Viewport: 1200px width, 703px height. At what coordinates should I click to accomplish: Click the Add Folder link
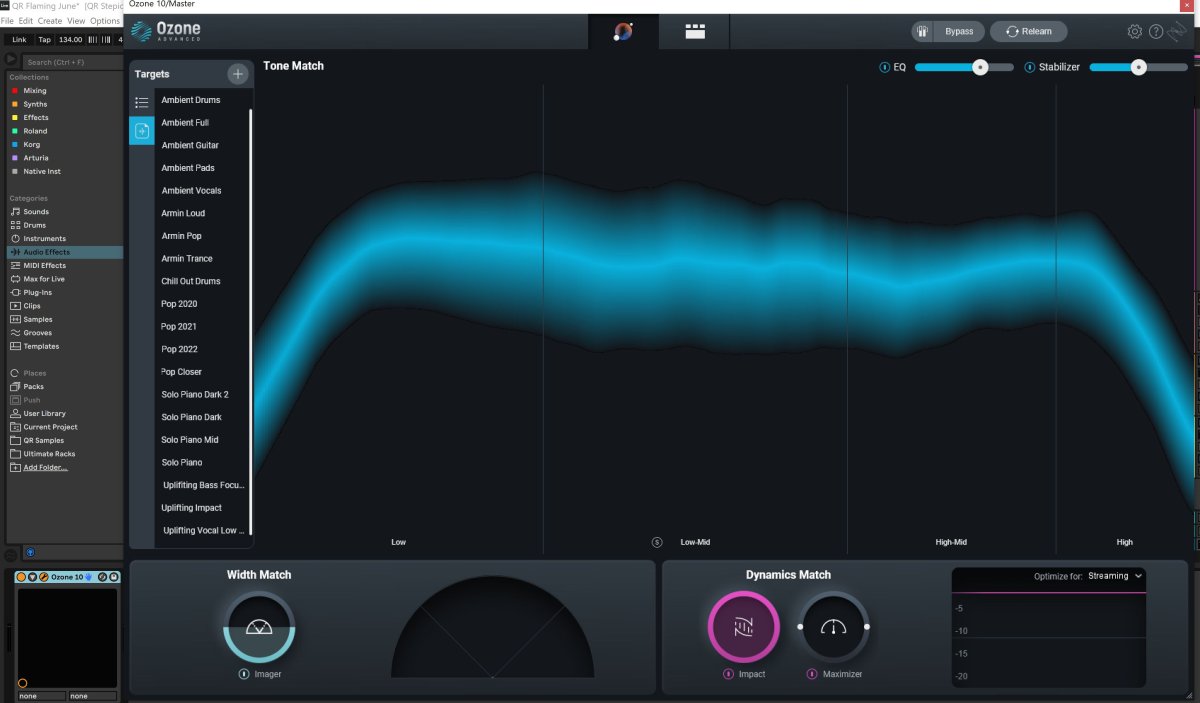tap(45, 467)
